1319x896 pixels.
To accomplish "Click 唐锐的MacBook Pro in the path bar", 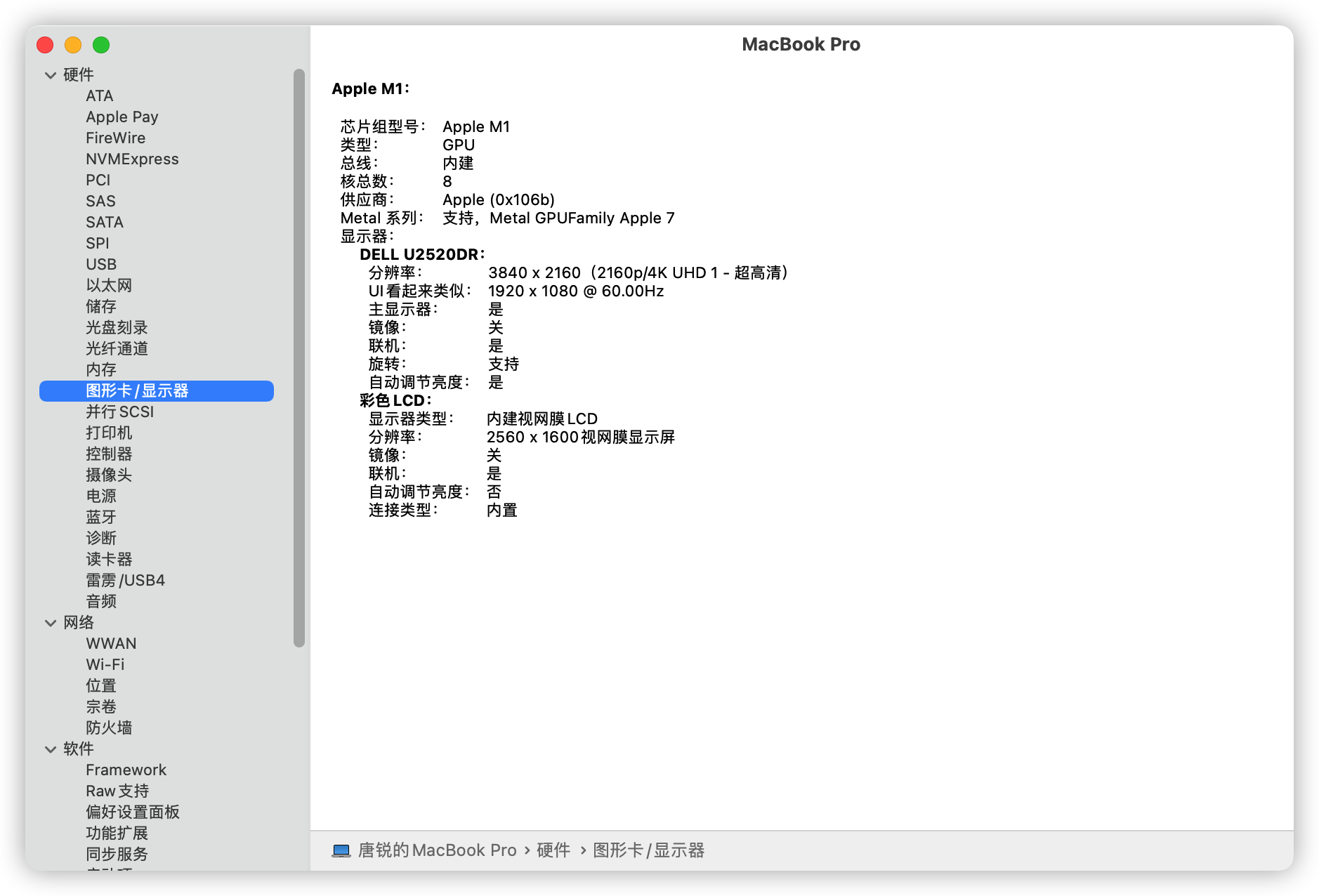I will point(437,850).
